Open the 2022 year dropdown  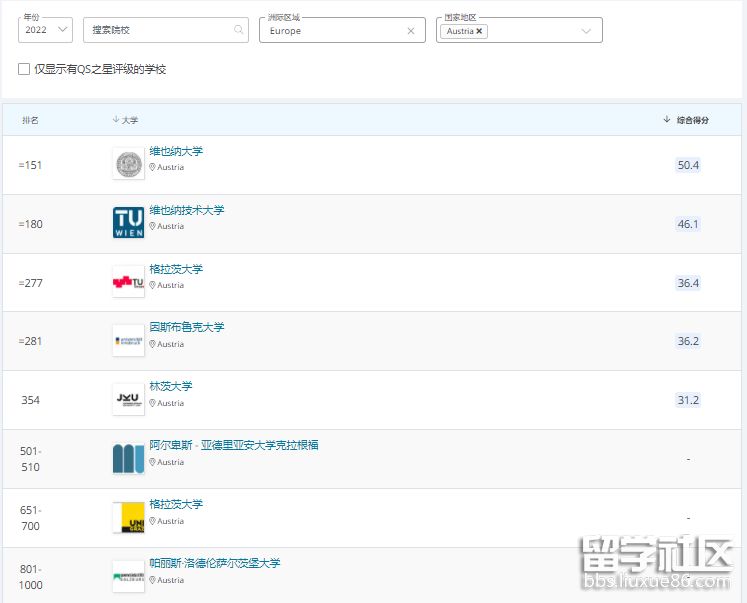pos(46,30)
